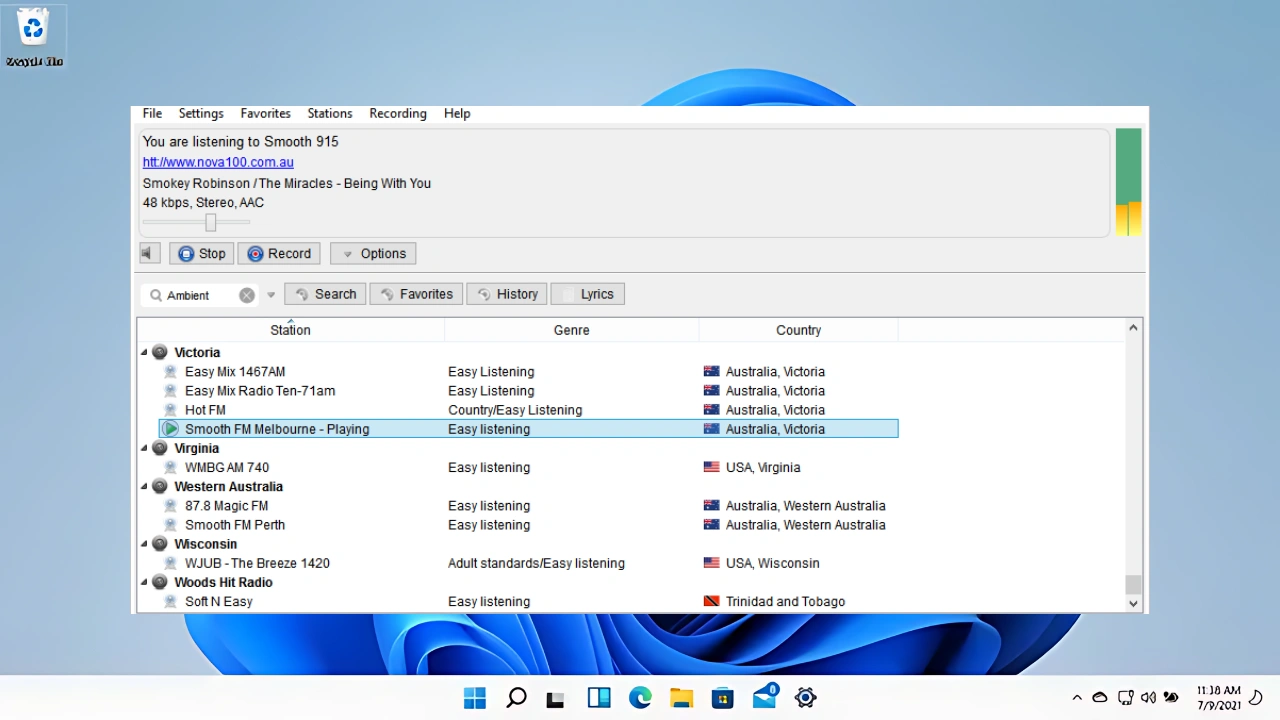1280x720 pixels.
Task: Sort by the Station column header
Action: pos(290,329)
